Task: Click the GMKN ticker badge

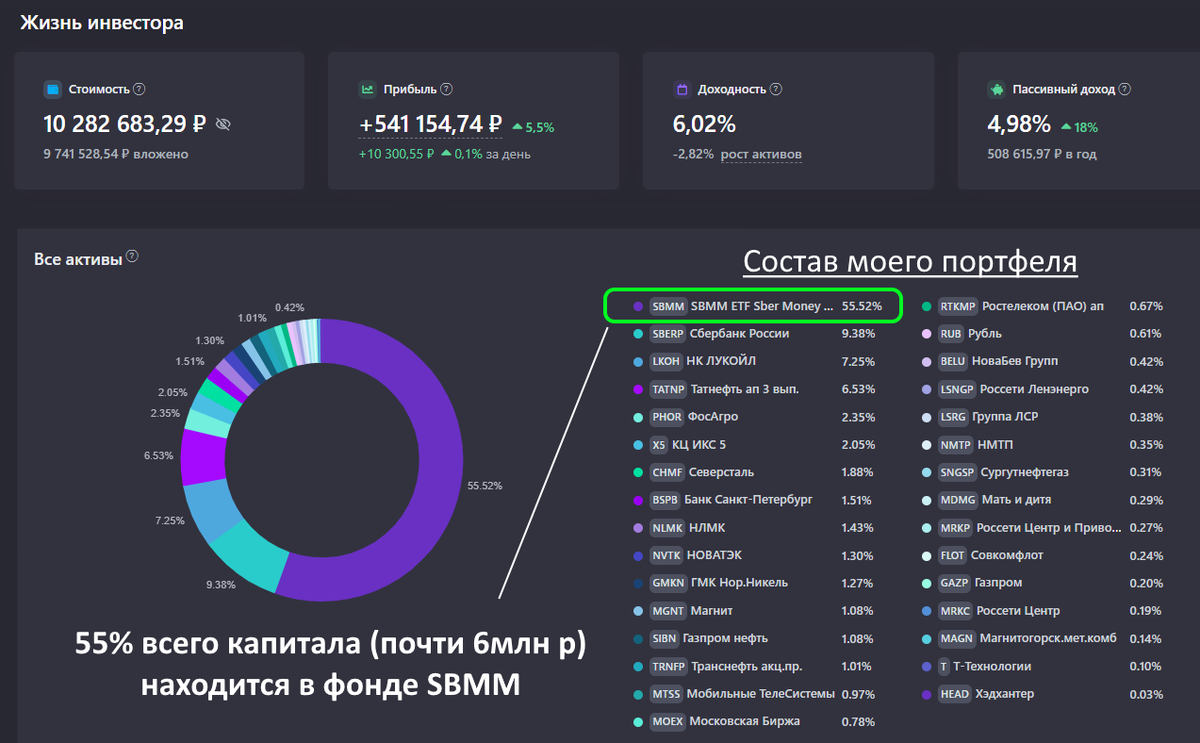Action: coord(667,583)
